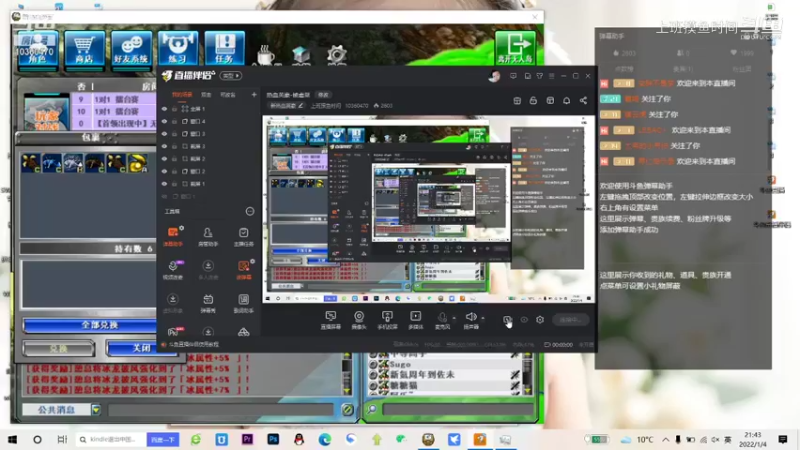The image size is (800, 450).
Task: Toggle visibility of 截屏 1 source
Action: click(164, 184)
